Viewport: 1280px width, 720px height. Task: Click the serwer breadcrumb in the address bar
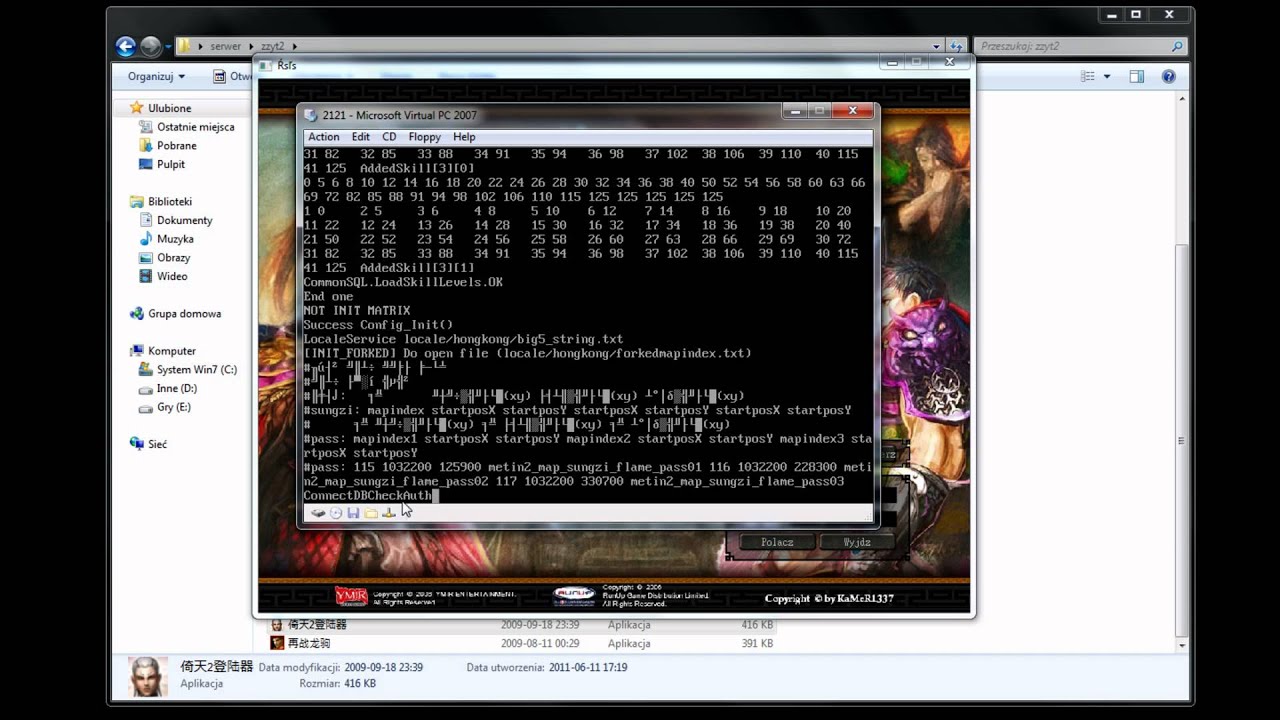[225, 46]
